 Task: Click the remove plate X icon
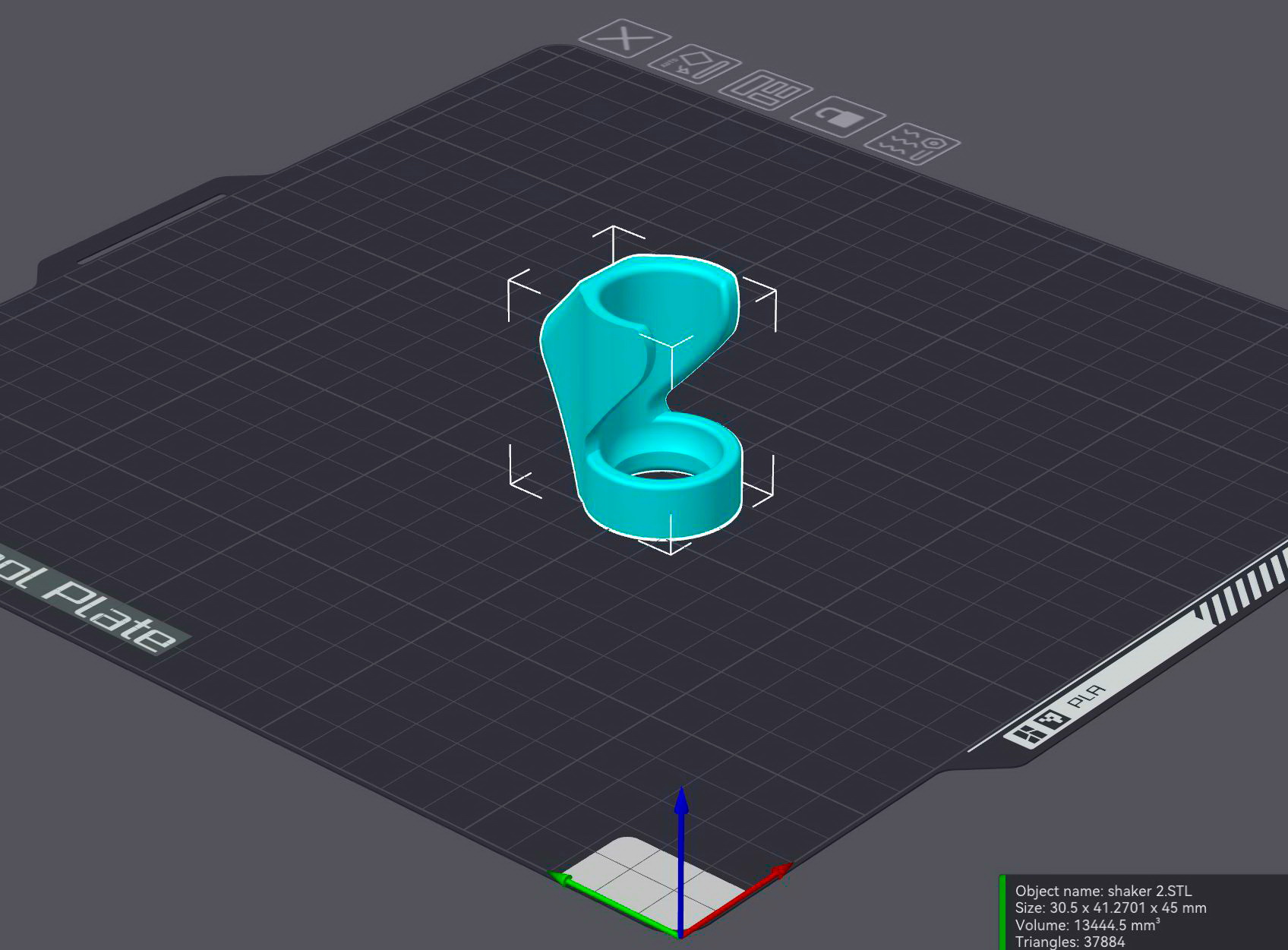click(x=624, y=38)
